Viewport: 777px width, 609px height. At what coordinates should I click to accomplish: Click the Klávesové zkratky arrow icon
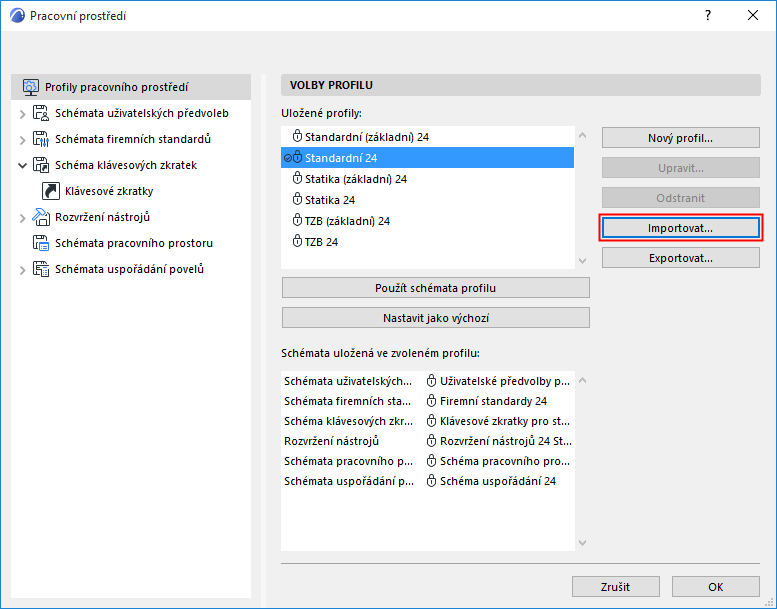pyautogui.click(x=51, y=191)
